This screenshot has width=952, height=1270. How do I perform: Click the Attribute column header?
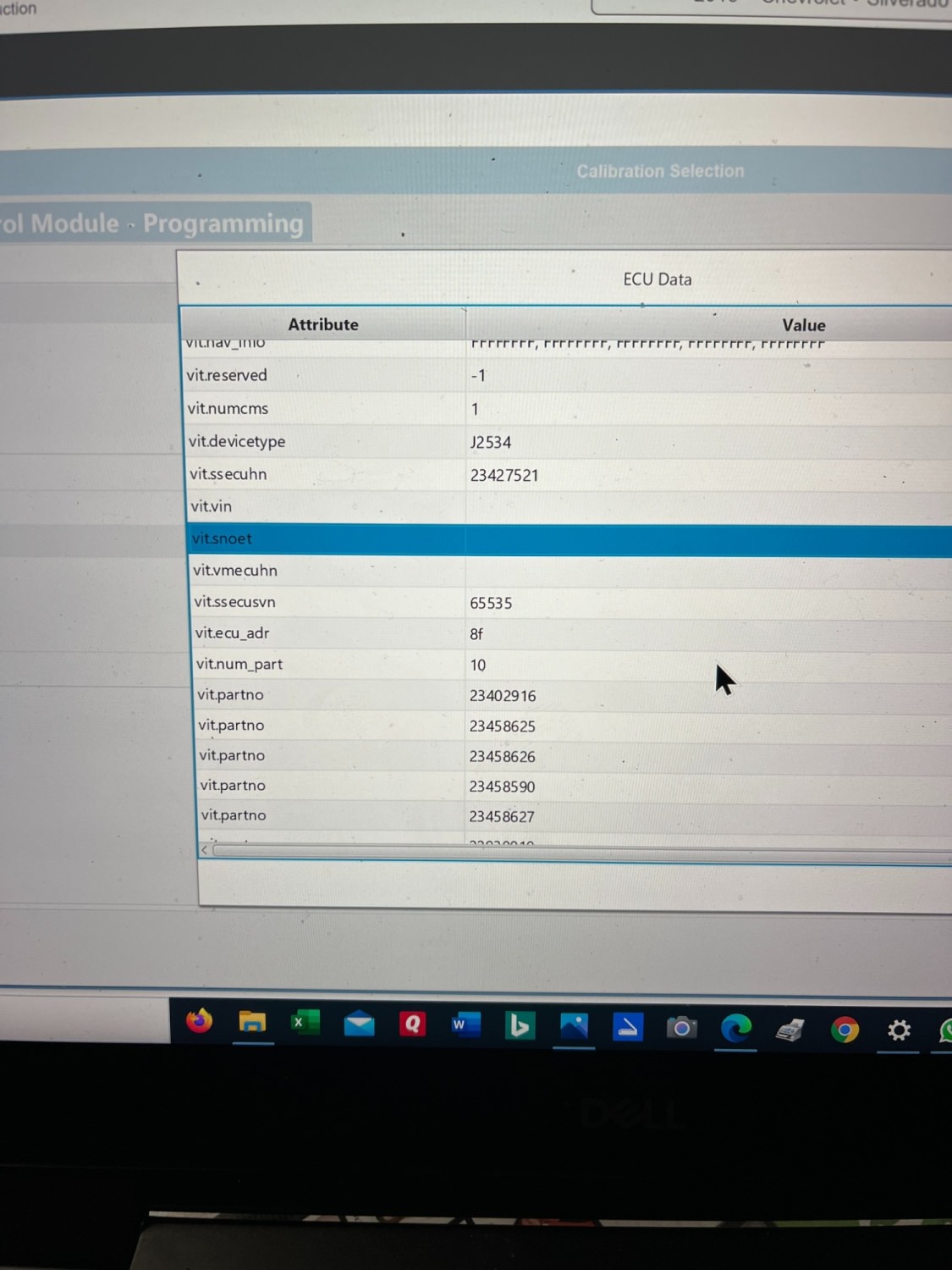click(323, 324)
